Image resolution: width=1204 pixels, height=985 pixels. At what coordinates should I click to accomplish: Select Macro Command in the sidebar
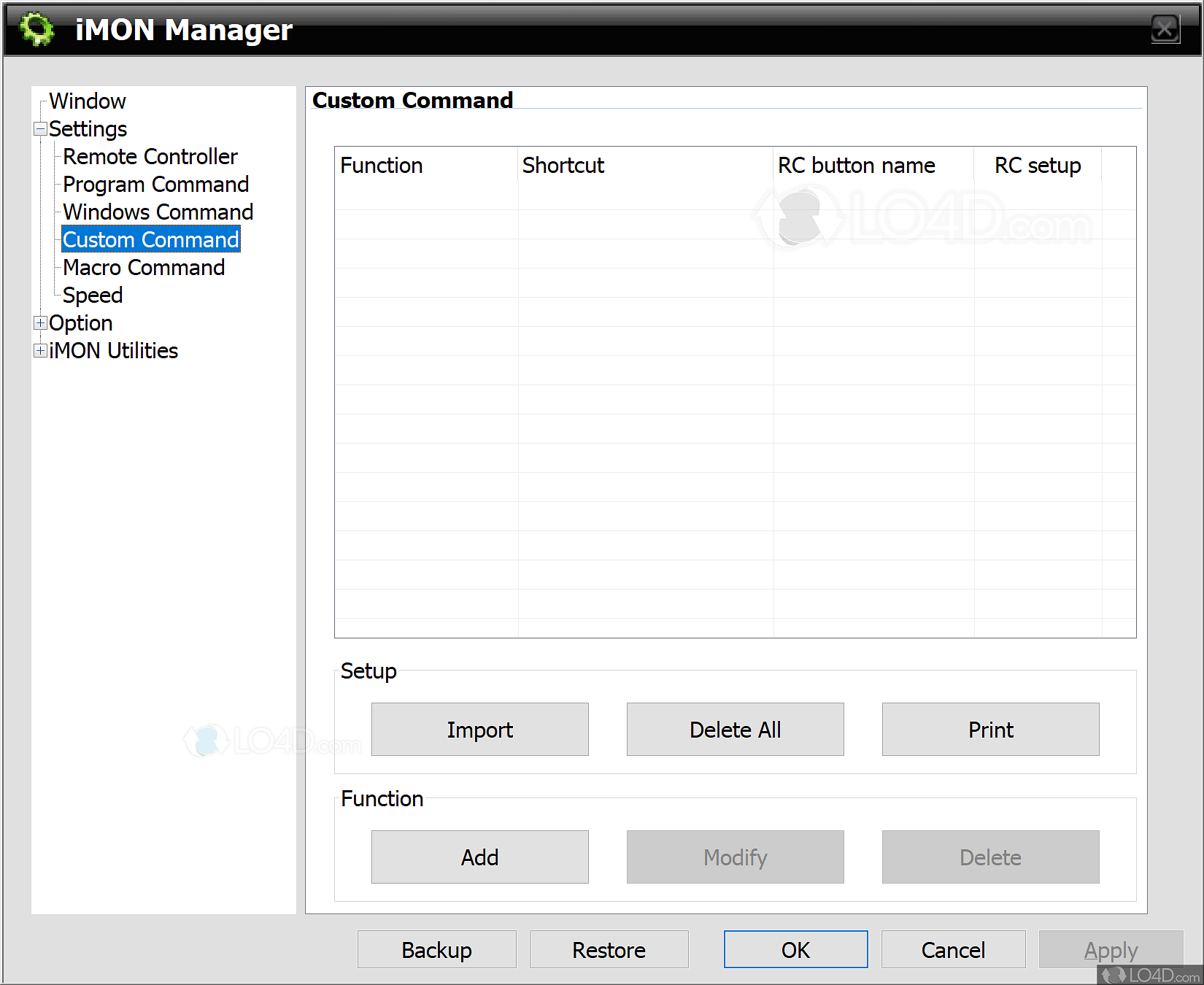[143, 267]
